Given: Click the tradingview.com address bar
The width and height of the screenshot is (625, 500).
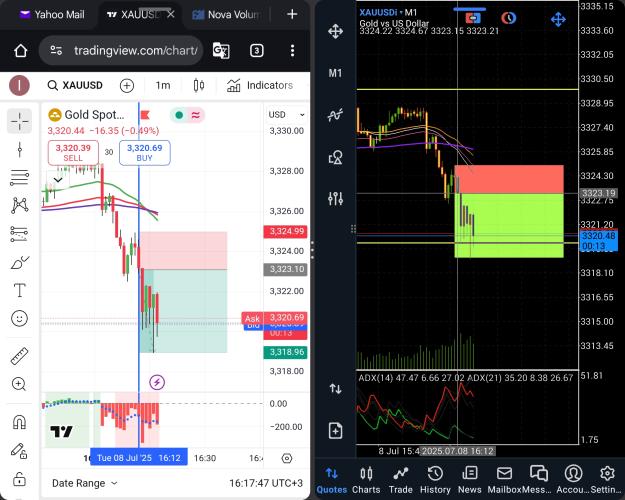Looking at the screenshot, I should pos(121,51).
